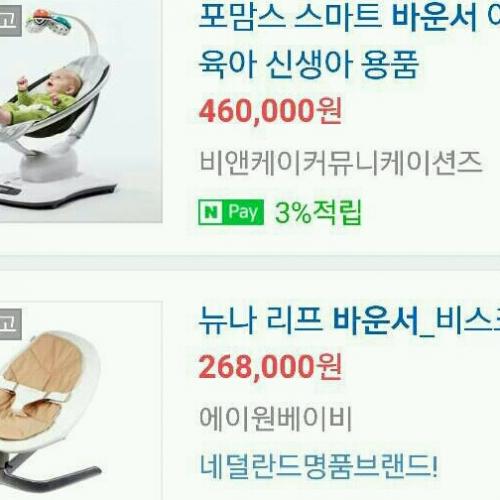Click bold keyword 바운서 in 포맘스 title
Viewport: 500px width, 500px height.
434,17
